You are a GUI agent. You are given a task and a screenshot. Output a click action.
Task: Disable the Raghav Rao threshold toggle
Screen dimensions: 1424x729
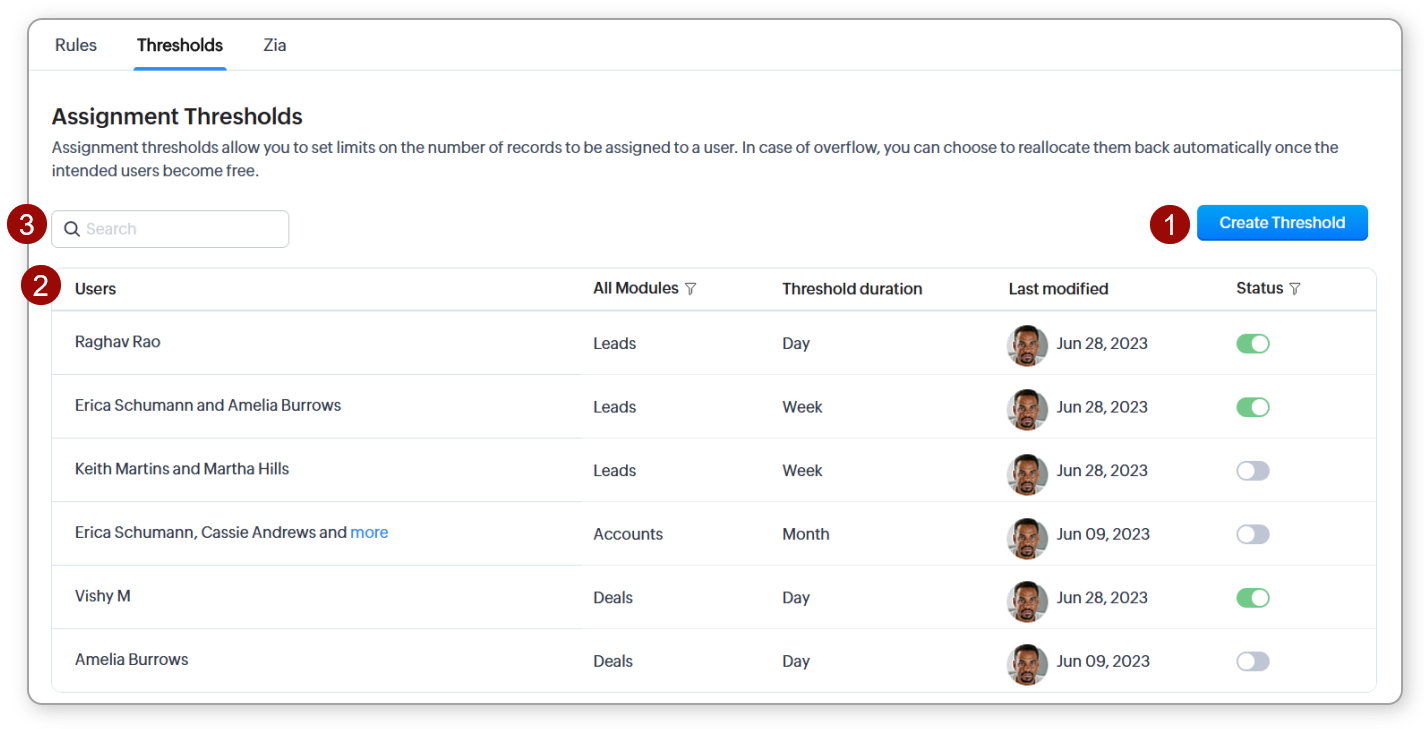[1253, 344]
